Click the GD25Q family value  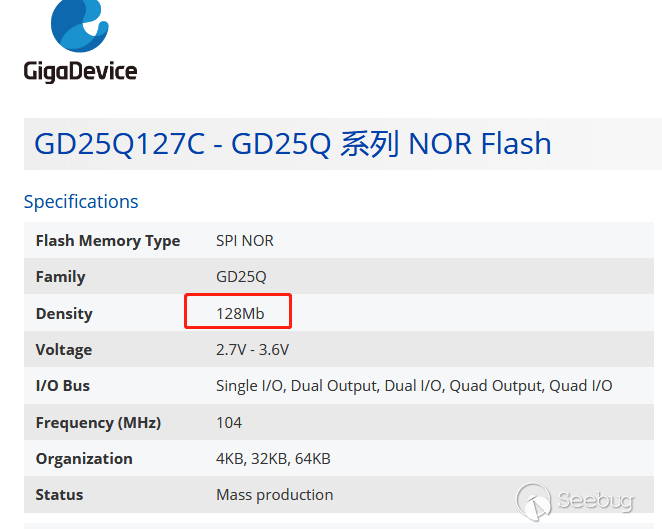241,277
